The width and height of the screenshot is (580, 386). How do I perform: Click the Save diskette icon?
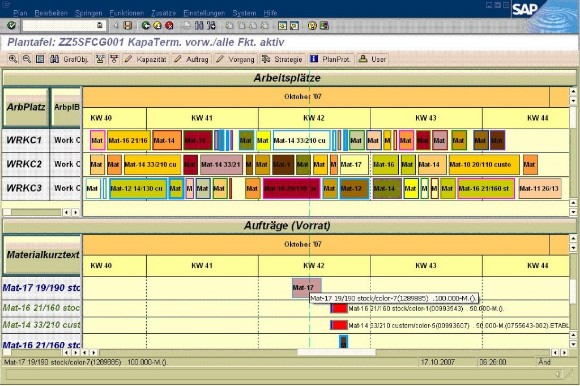[x=128, y=26]
